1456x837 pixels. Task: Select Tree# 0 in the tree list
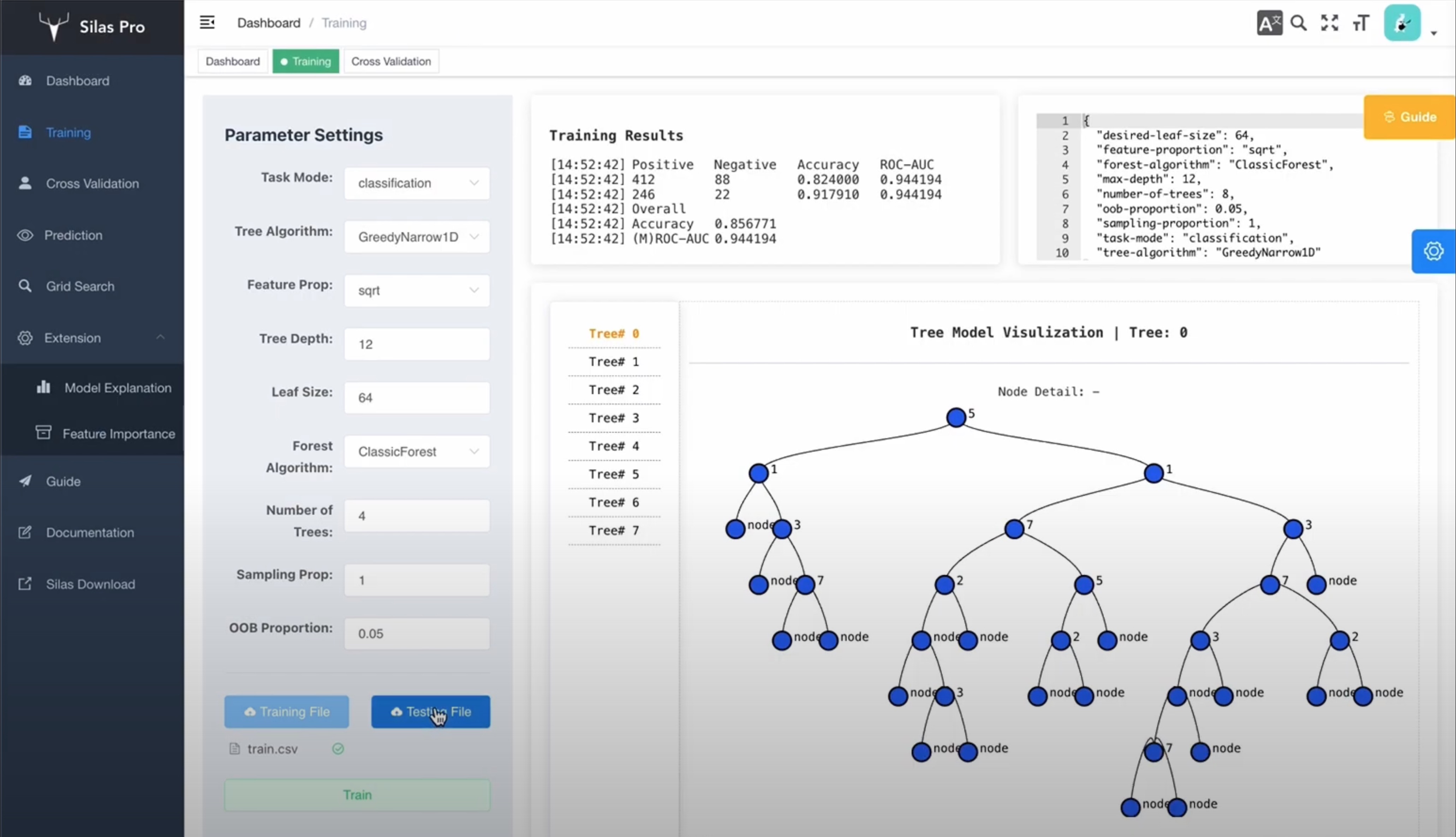pyautogui.click(x=614, y=333)
